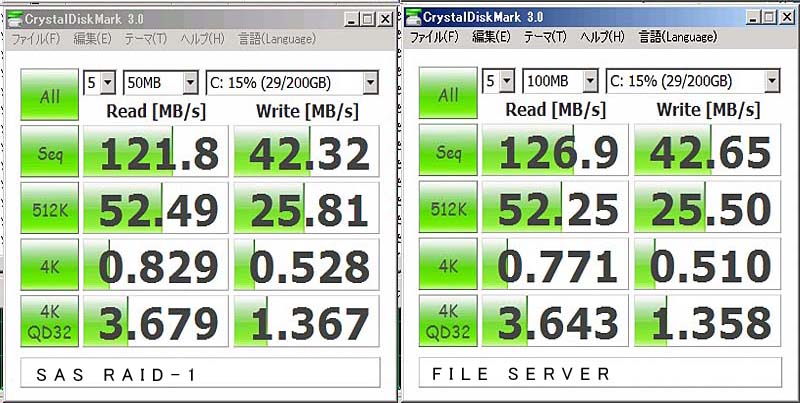Image resolution: width=800 pixels, height=403 pixels.
Task: Start the 4K QD32 test in the right window
Action: coord(448,321)
